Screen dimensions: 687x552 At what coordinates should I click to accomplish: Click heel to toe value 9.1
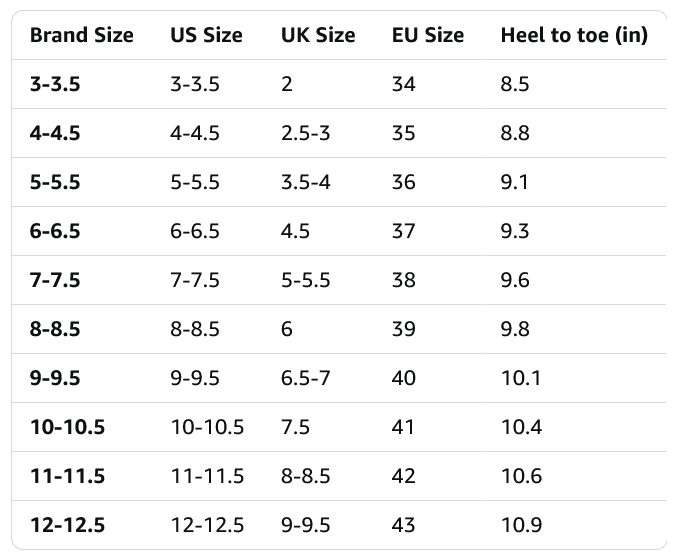(x=515, y=183)
